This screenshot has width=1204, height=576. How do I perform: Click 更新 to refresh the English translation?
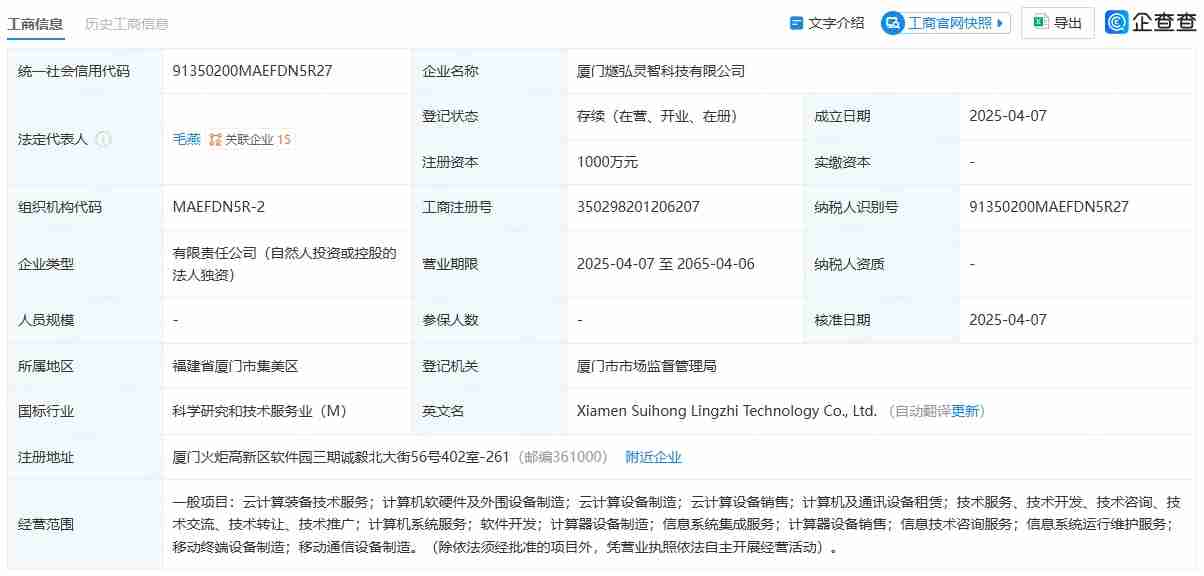pos(963,410)
